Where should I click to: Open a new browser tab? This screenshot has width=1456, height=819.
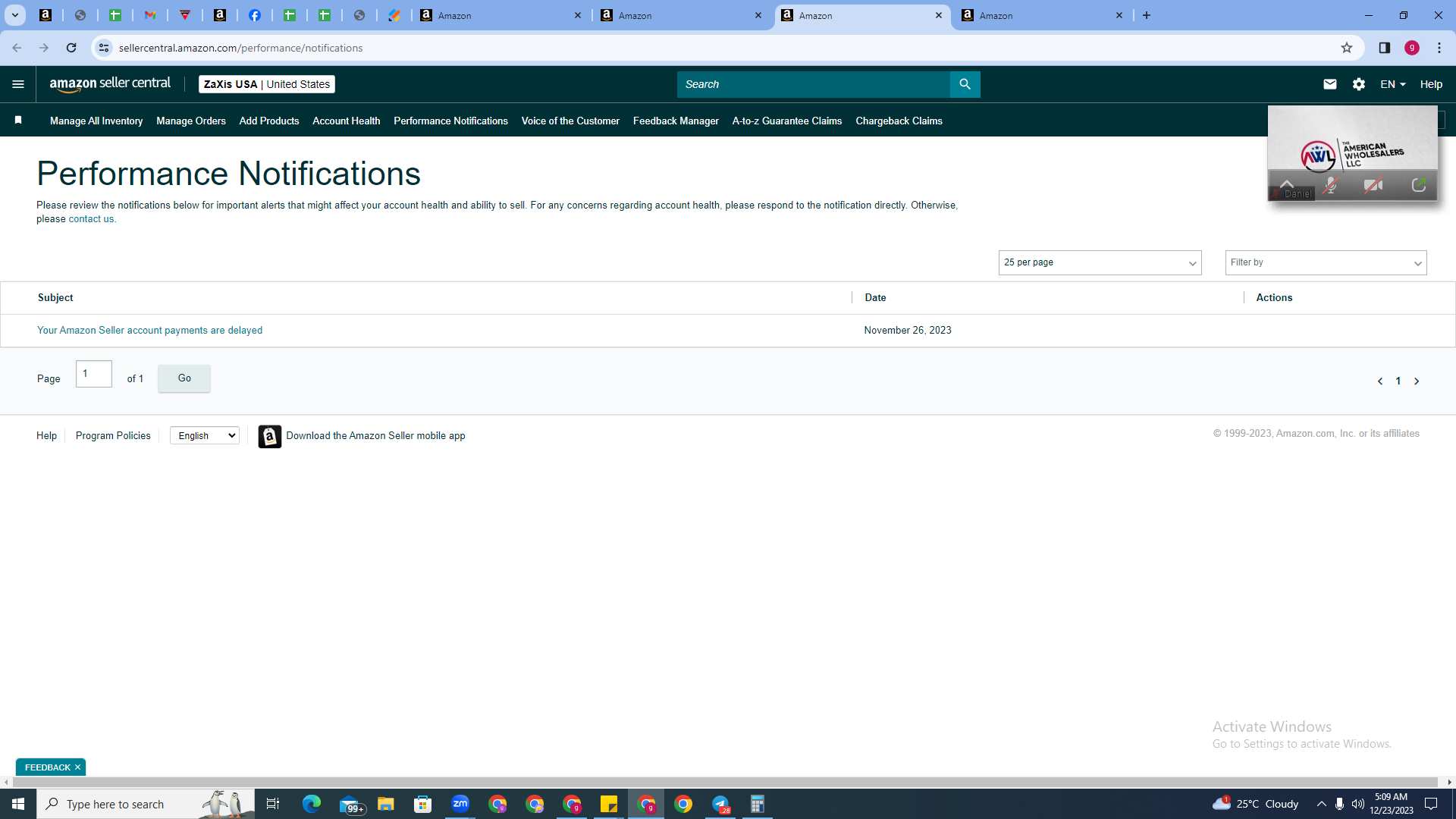pyautogui.click(x=1147, y=15)
